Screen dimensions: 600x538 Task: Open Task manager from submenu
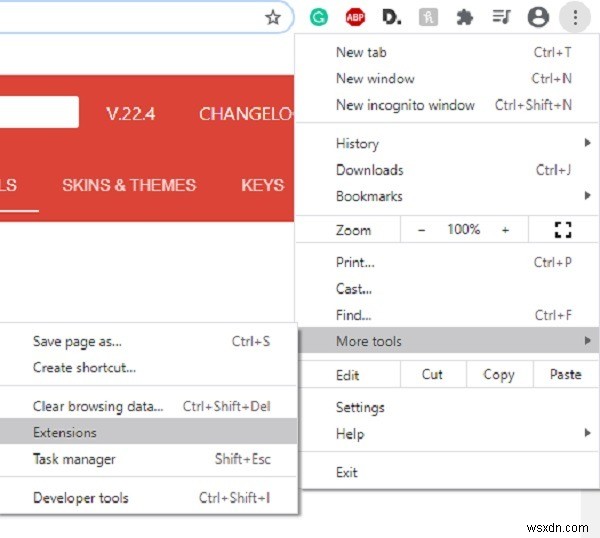pos(148,459)
